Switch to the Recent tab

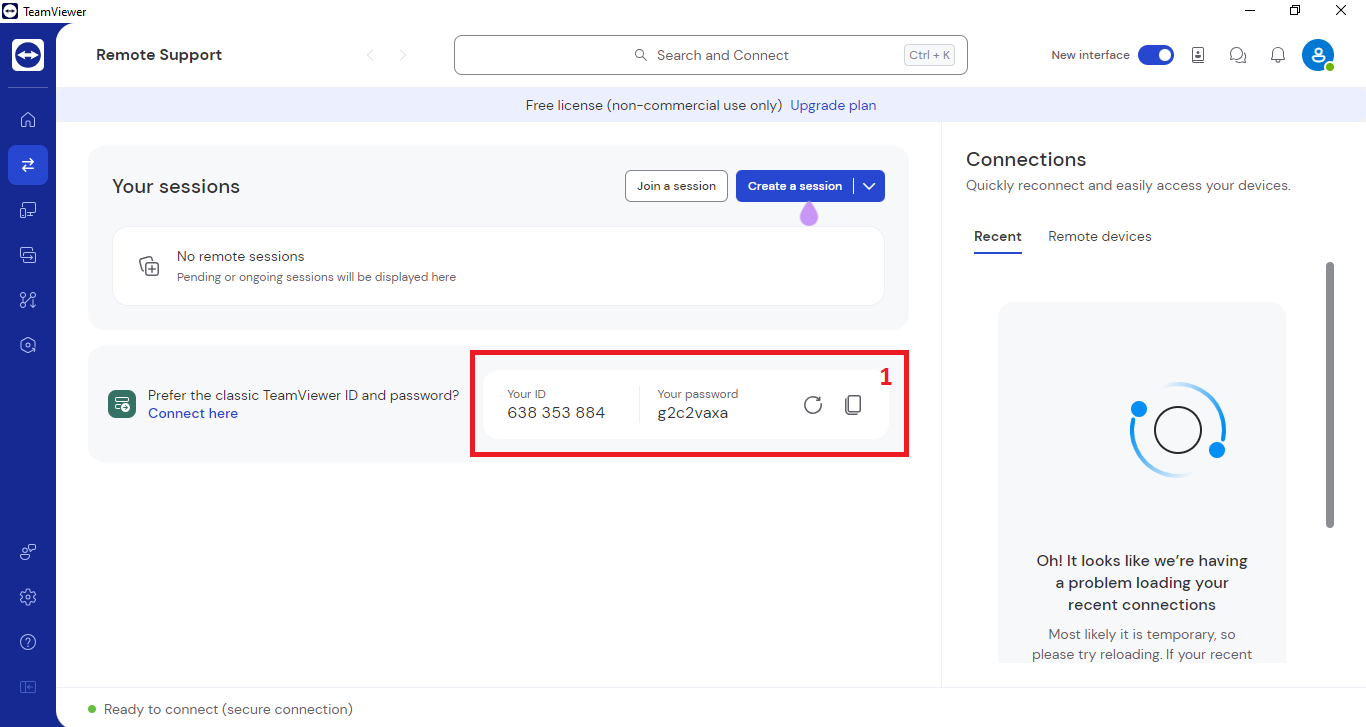tap(998, 237)
